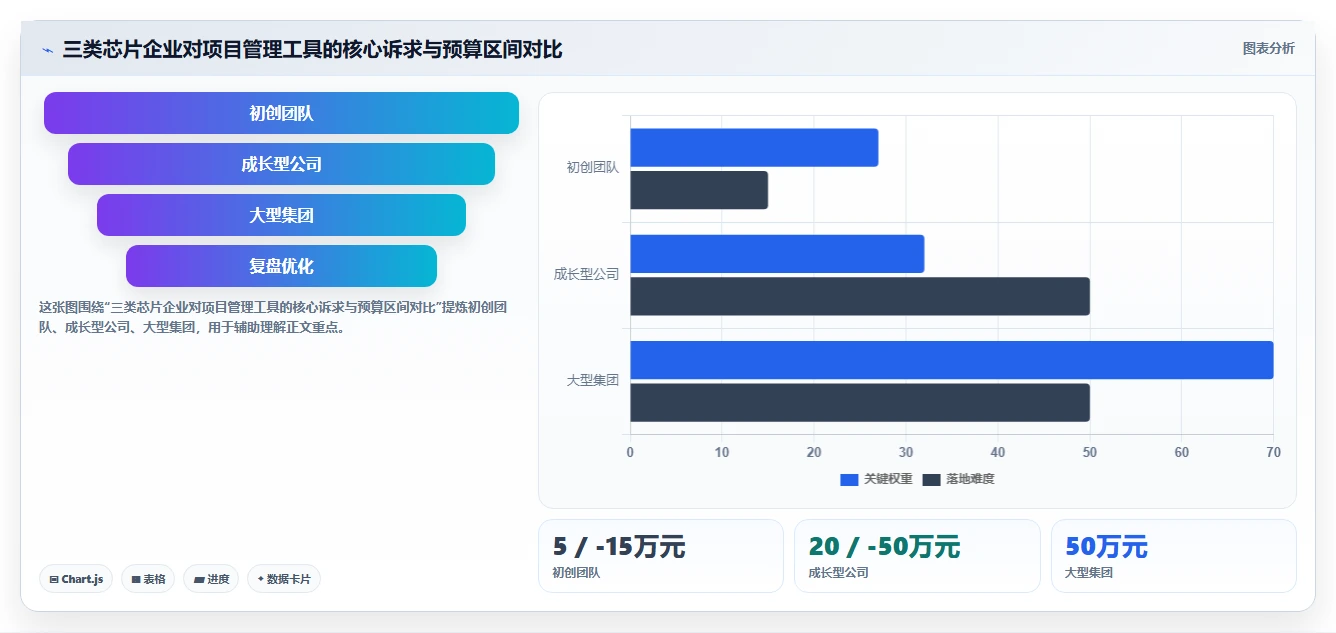Click the 50万元 data card

(1174, 556)
